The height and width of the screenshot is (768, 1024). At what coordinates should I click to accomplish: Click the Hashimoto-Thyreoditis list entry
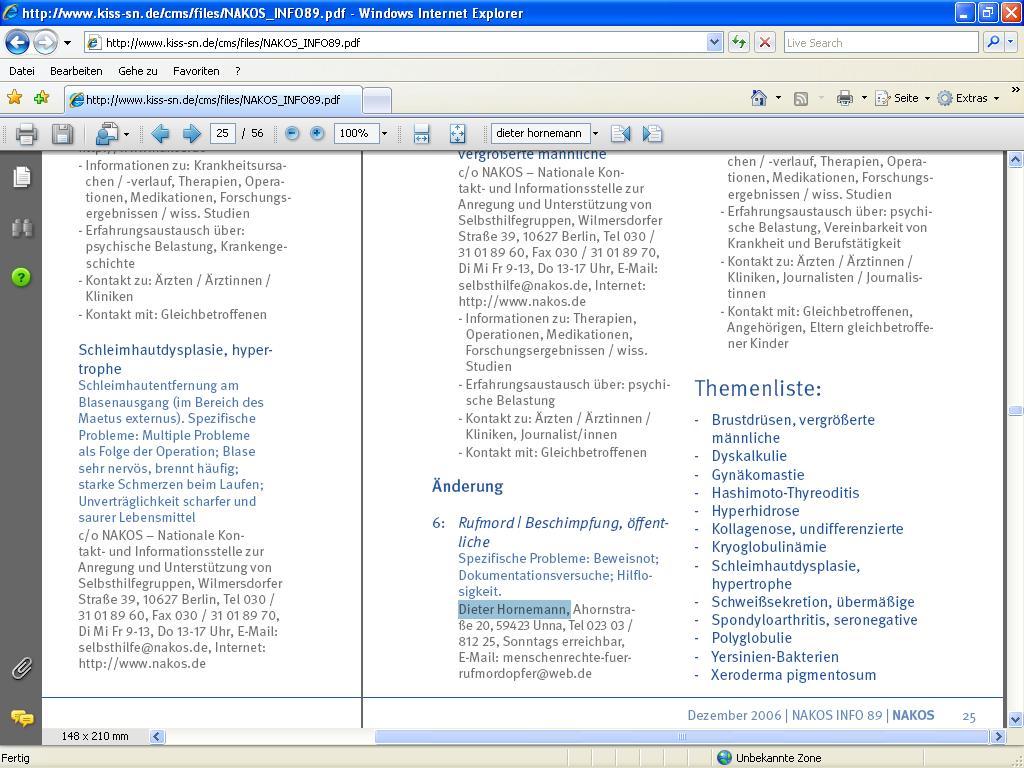(785, 493)
